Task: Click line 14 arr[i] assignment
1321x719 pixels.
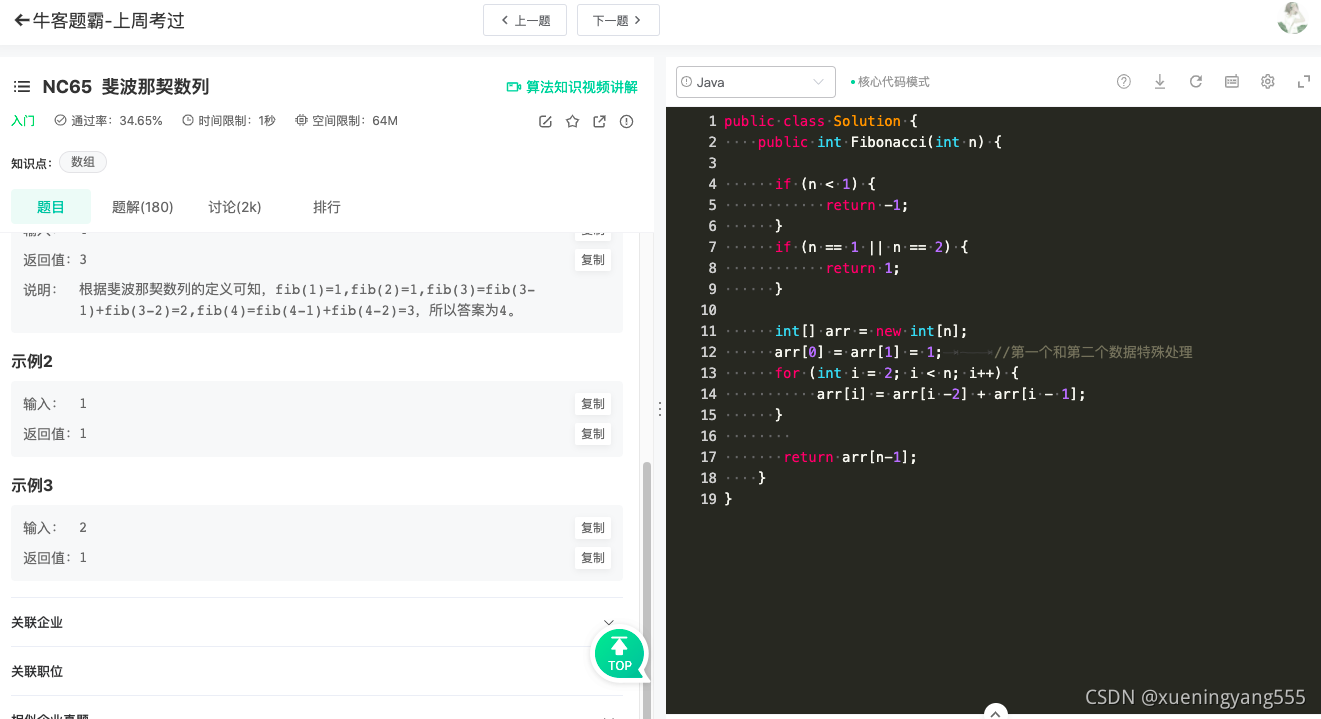Action: tap(951, 394)
